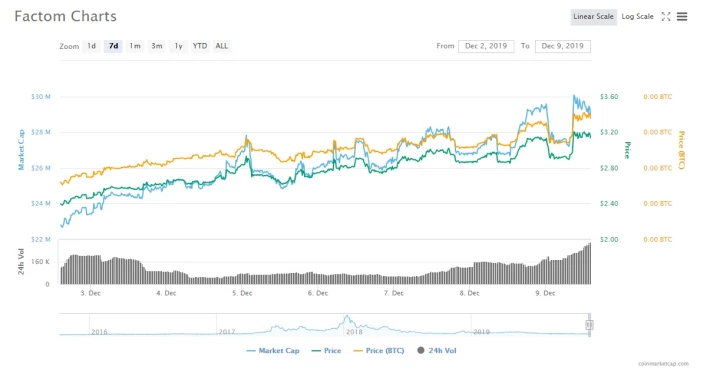Click the $22 M market cap axis label

[41, 239]
